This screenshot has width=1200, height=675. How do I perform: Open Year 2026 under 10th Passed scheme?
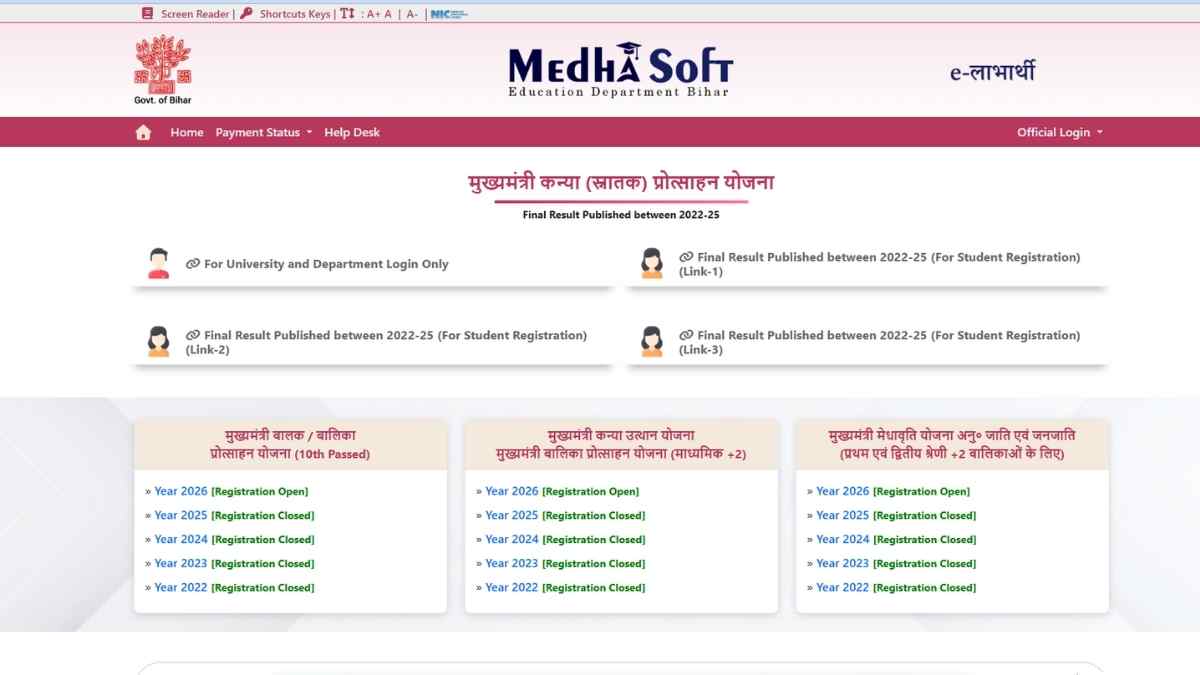(181, 491)
